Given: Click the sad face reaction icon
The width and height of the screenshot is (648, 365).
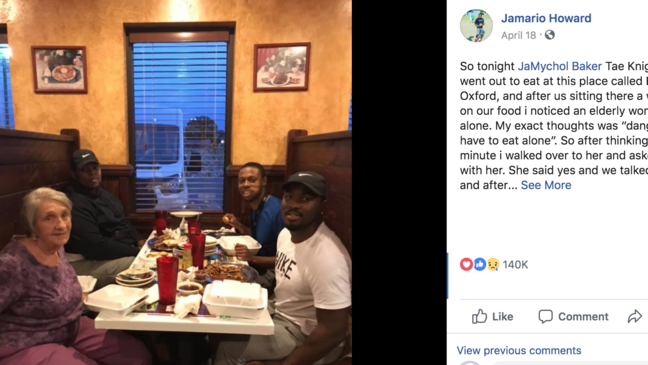Looking at the screenshot, I should tap(493, 264).
